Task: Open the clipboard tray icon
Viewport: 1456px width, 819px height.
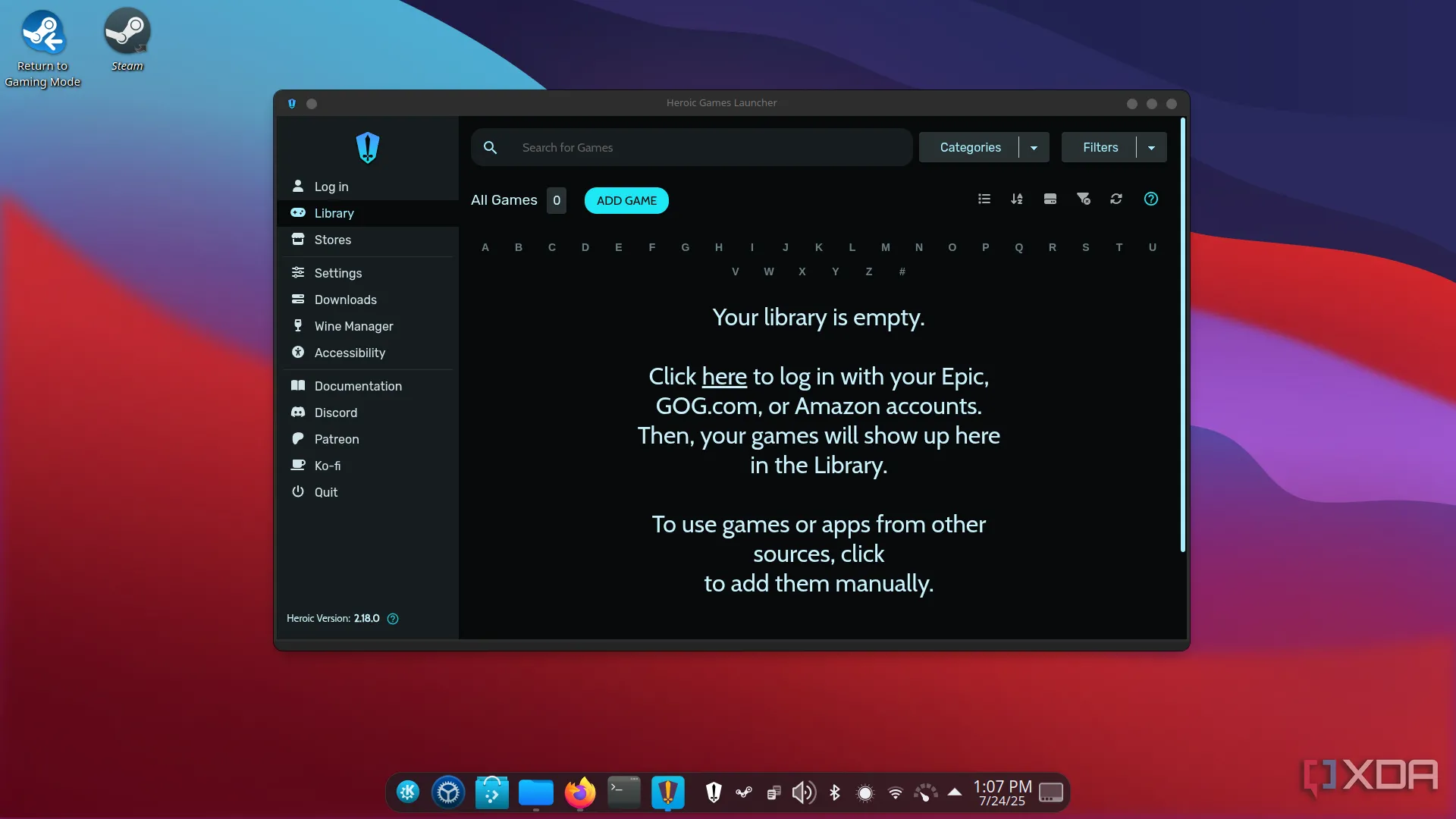Action: coord(773,792)
